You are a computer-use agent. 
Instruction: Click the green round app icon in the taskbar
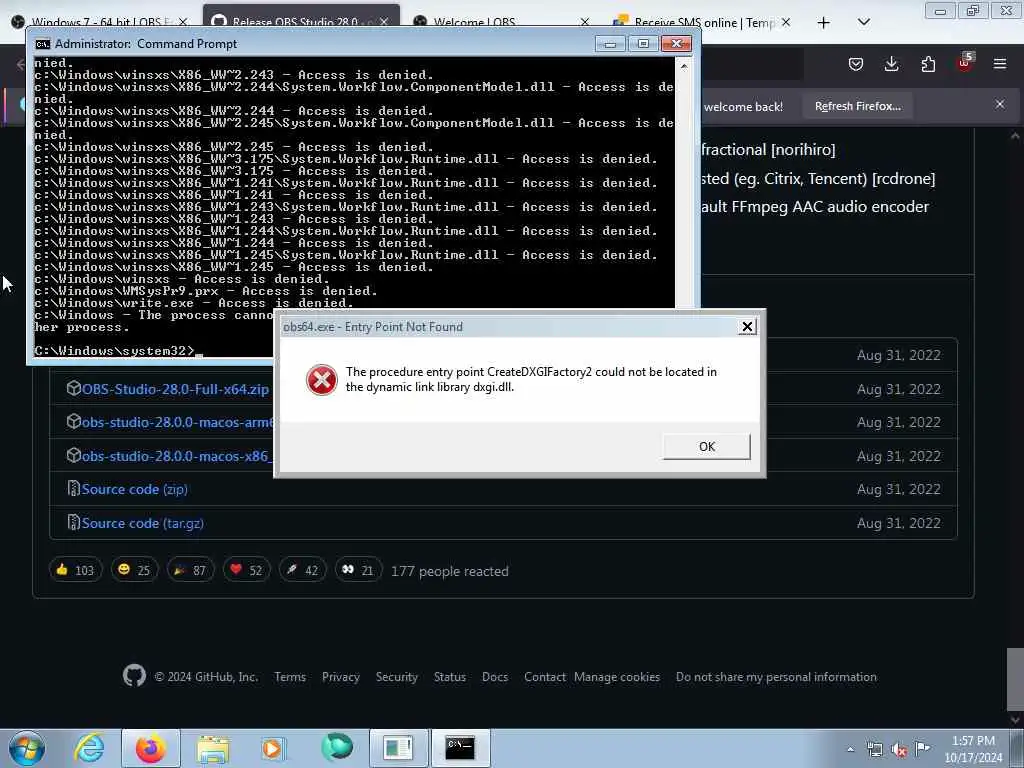[336, 748]
